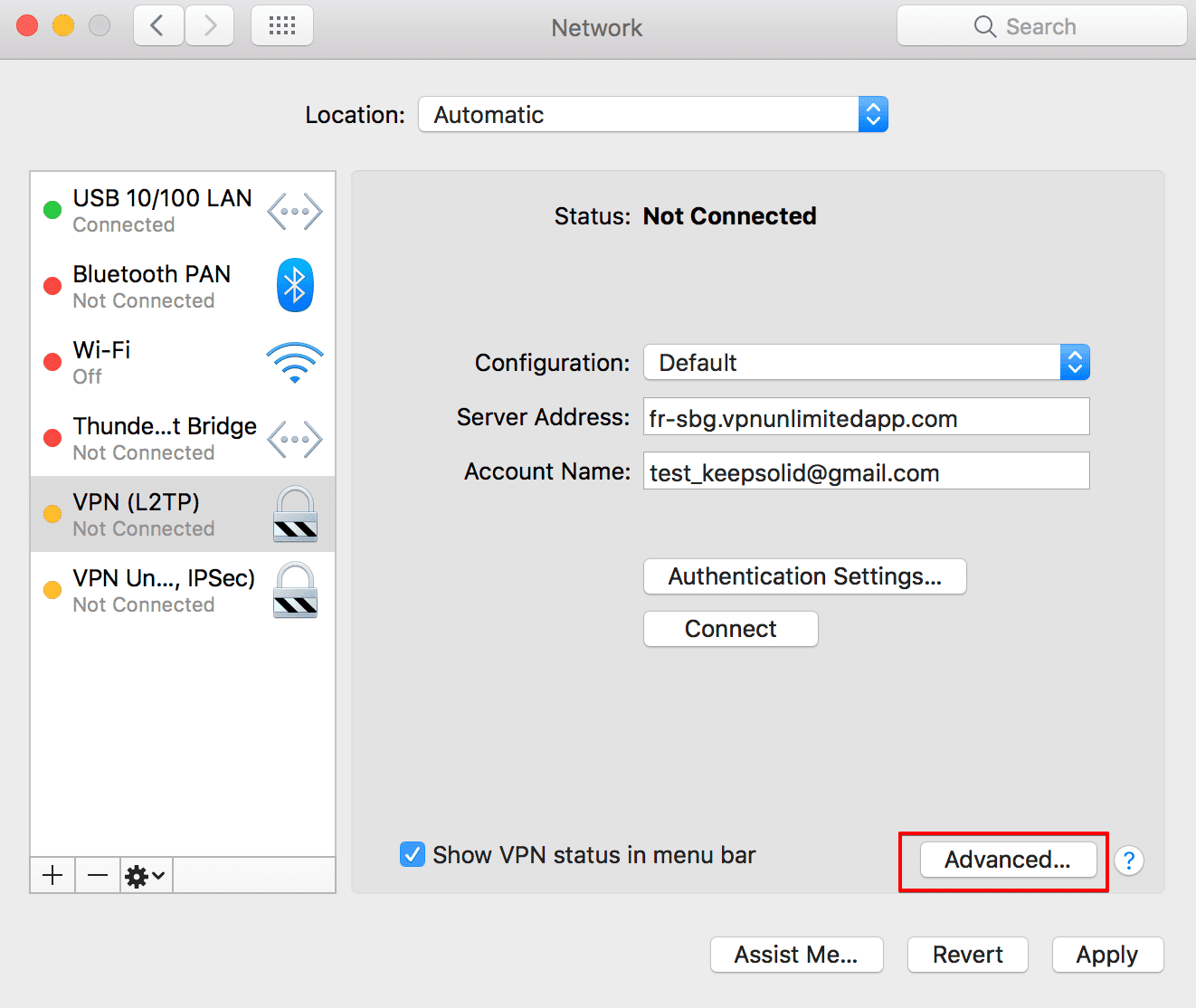Screen dimensions: 1196x1008
Task: Select the VPN Unlimited IPSec padlock icon
Action: tap(295, 590)
